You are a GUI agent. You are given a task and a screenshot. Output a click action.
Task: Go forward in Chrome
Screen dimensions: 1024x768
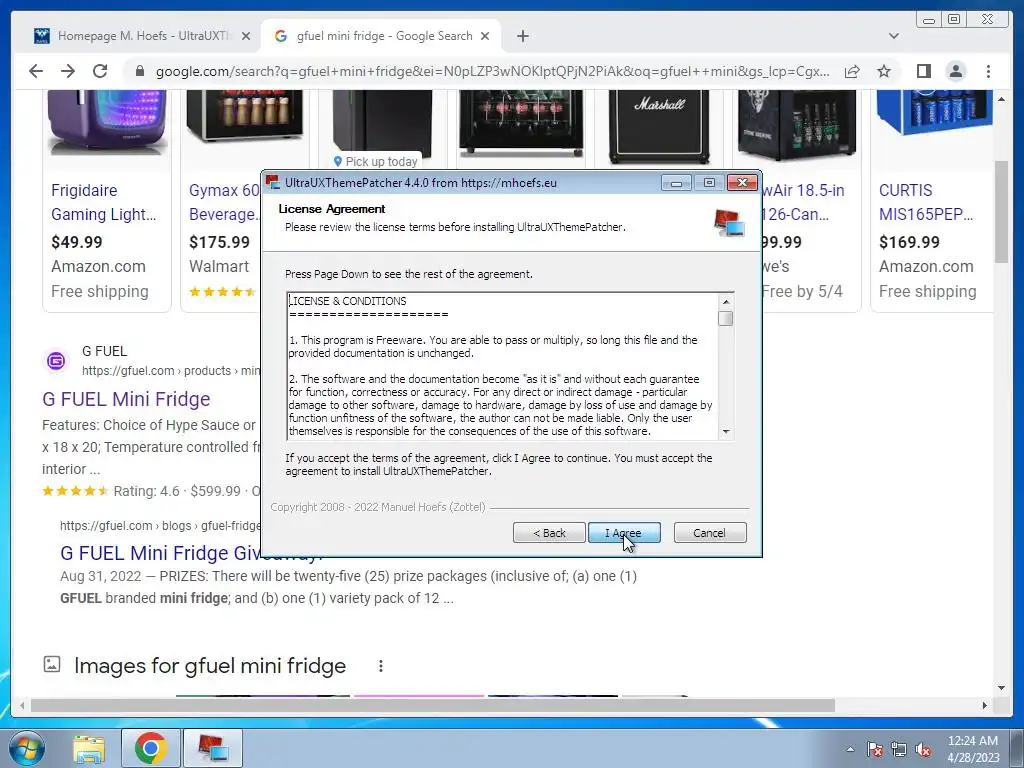click(68, 71)
